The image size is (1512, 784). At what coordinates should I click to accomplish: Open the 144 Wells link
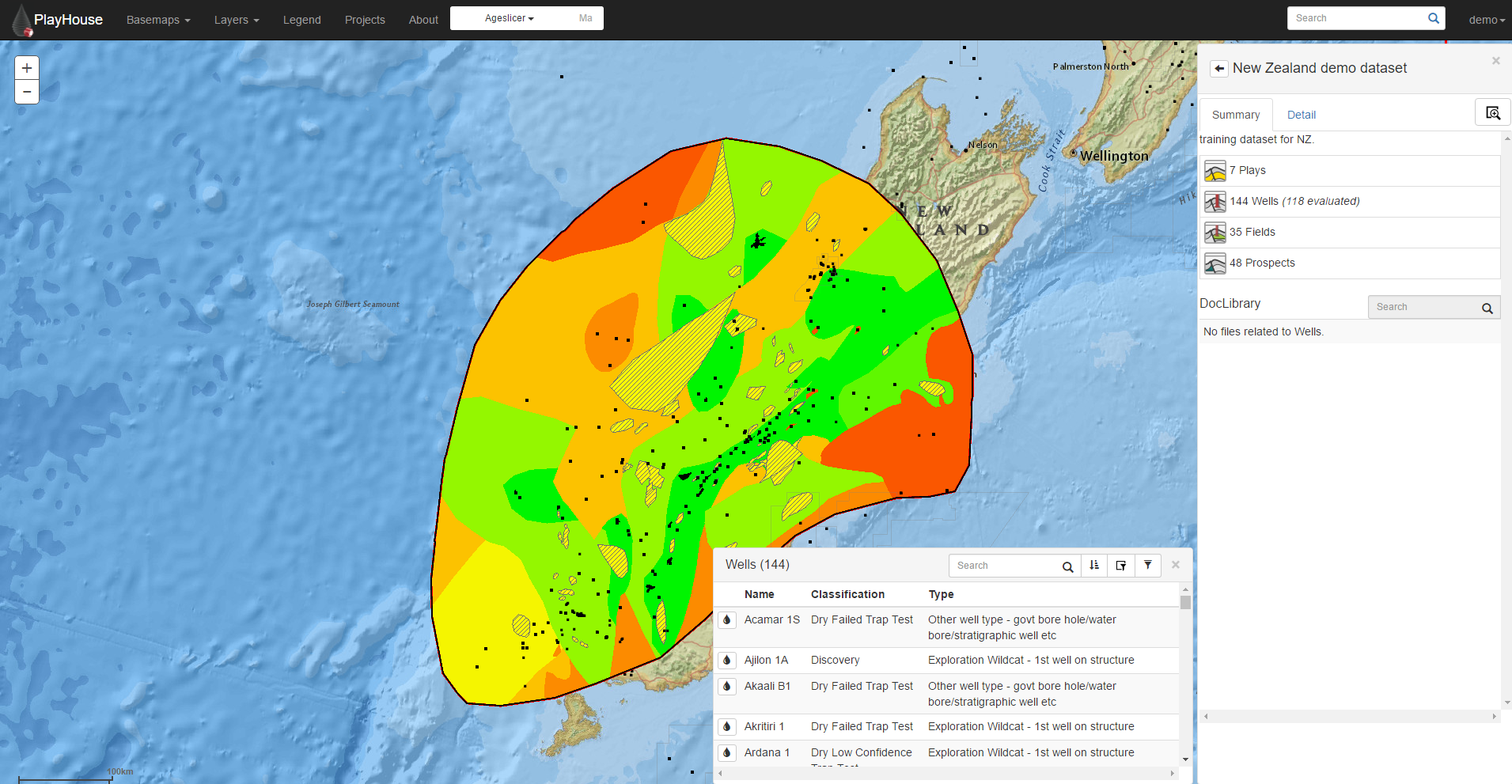[x=1294, y=201]
